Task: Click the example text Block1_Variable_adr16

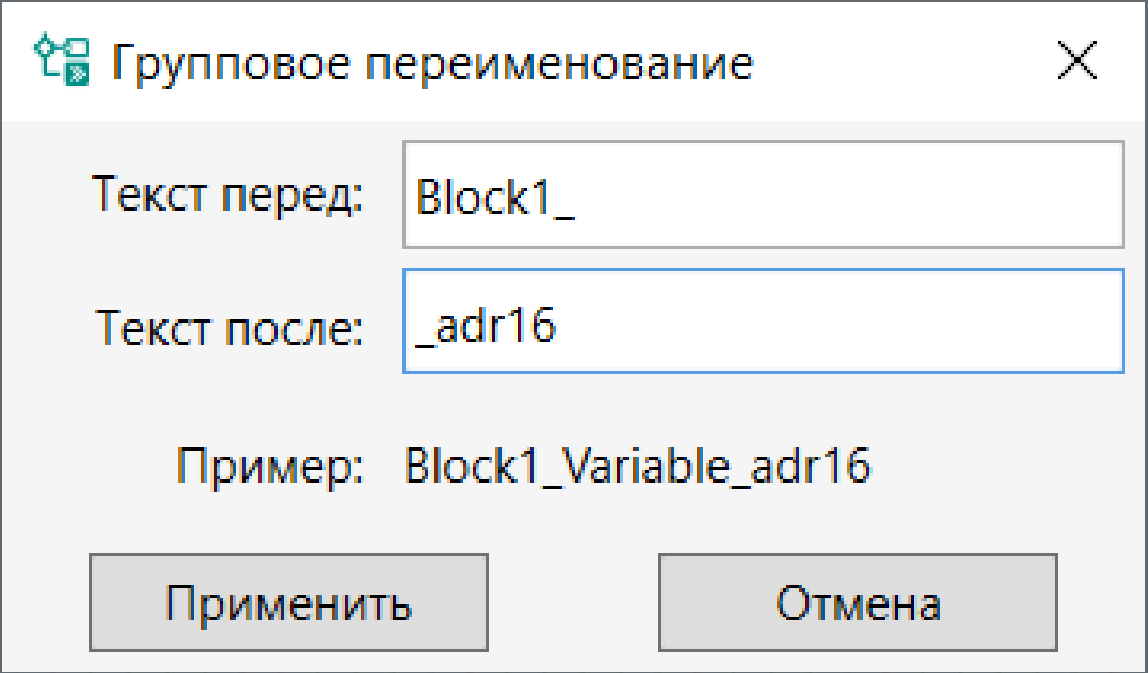Action: [638, 465]
